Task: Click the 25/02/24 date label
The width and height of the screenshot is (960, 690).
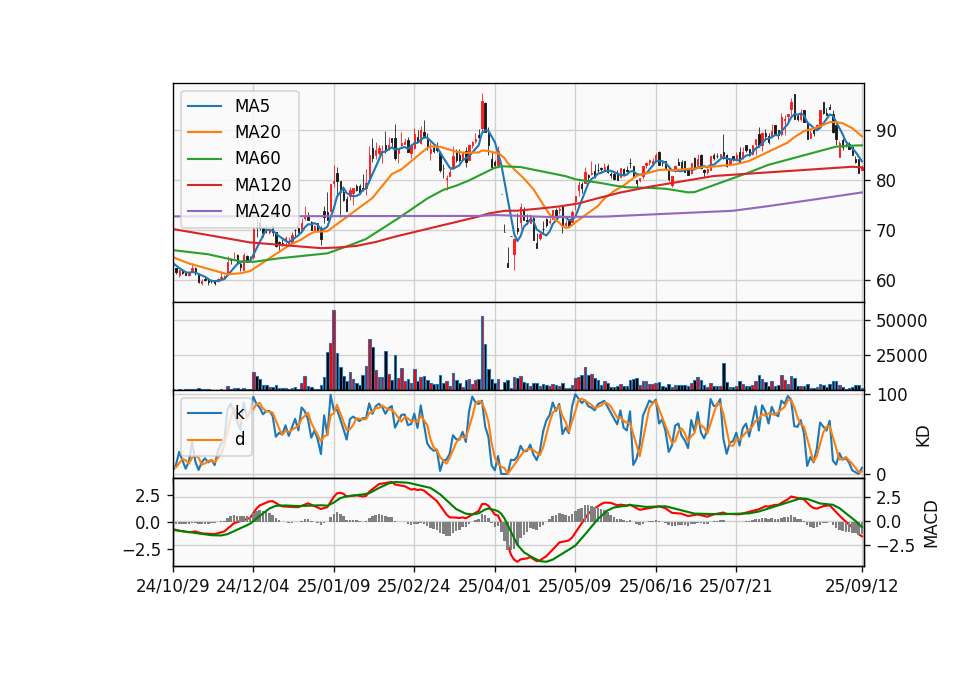Action: point(414,586)
